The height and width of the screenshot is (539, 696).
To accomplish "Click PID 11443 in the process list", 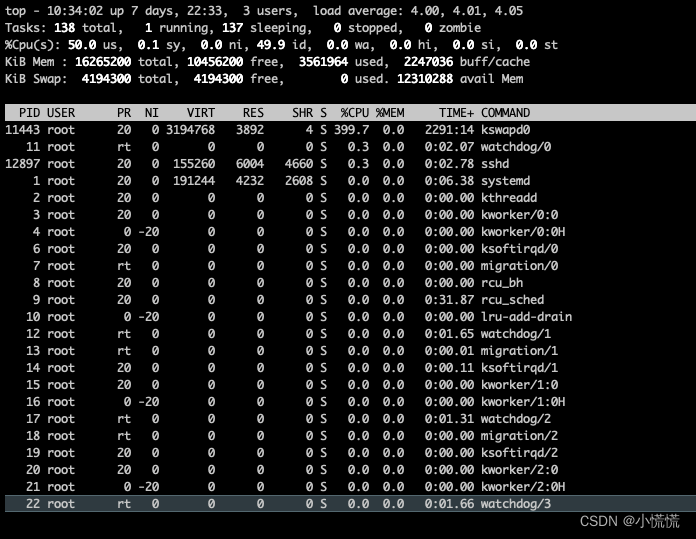I will 22,130.
